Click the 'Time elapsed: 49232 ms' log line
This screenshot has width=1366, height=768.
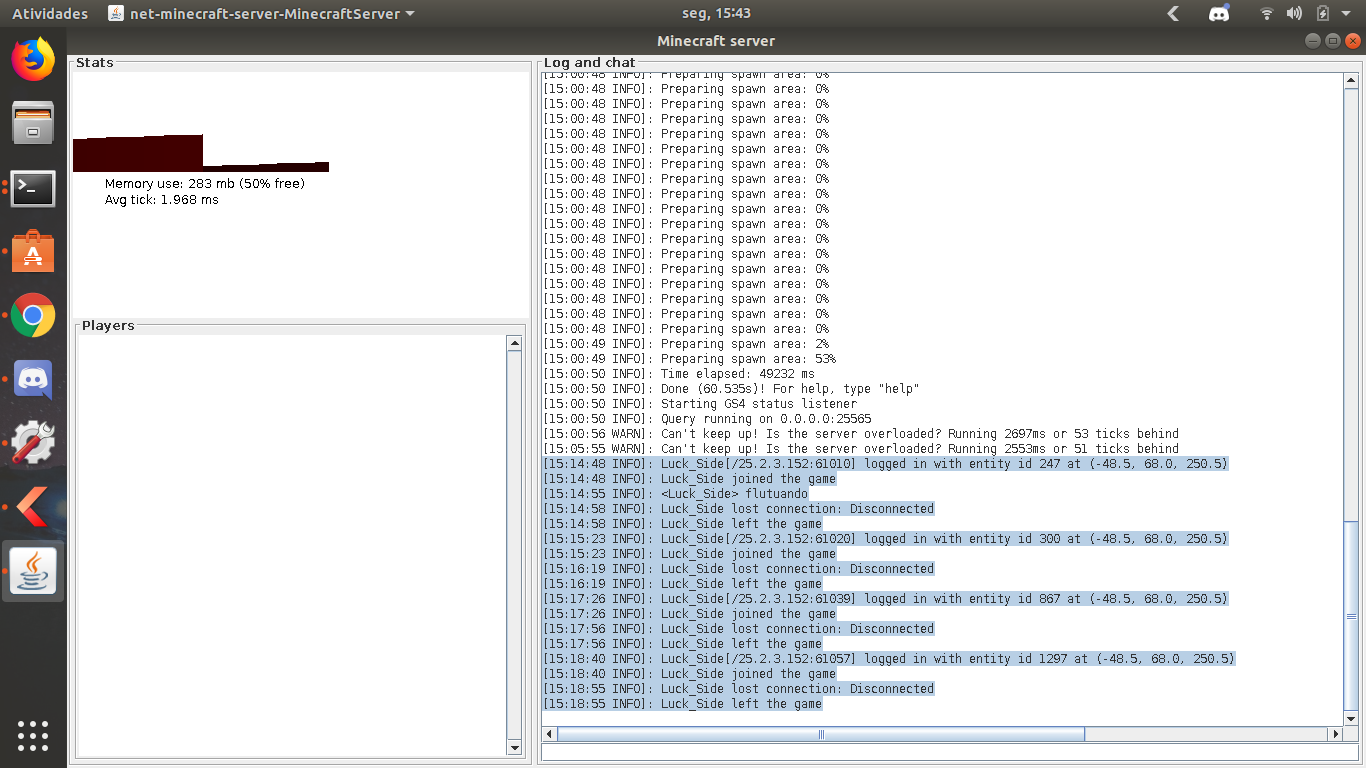click(679, 374)
